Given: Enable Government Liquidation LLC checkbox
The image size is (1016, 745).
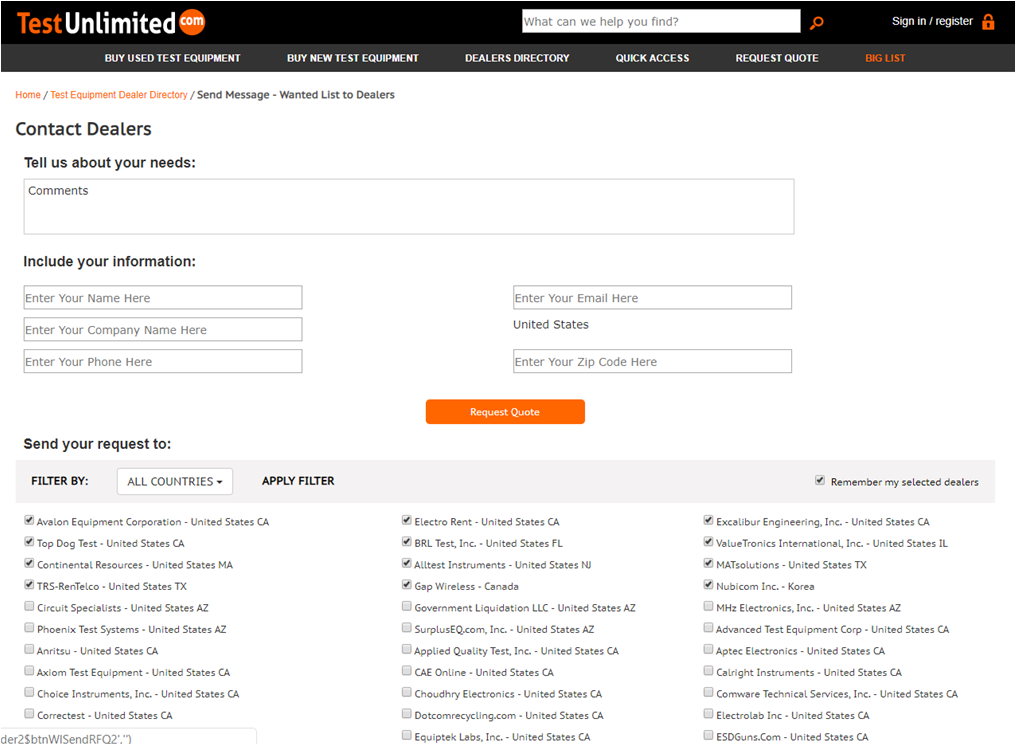Looking at the screenshot, I should tap(407, 607).
